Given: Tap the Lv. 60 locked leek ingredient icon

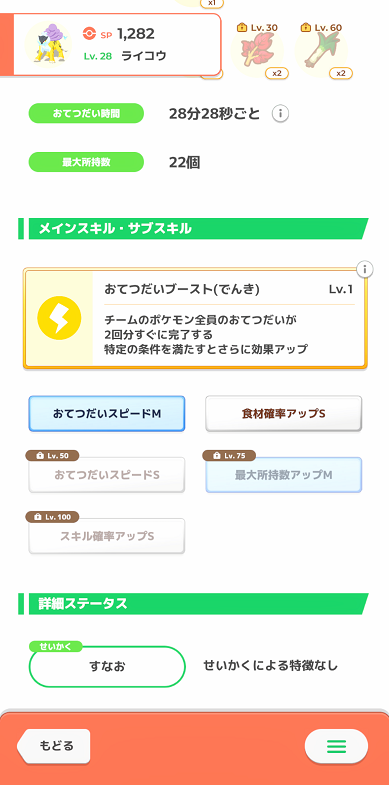Looking at the screenshot, I should [x=322, y=50].
